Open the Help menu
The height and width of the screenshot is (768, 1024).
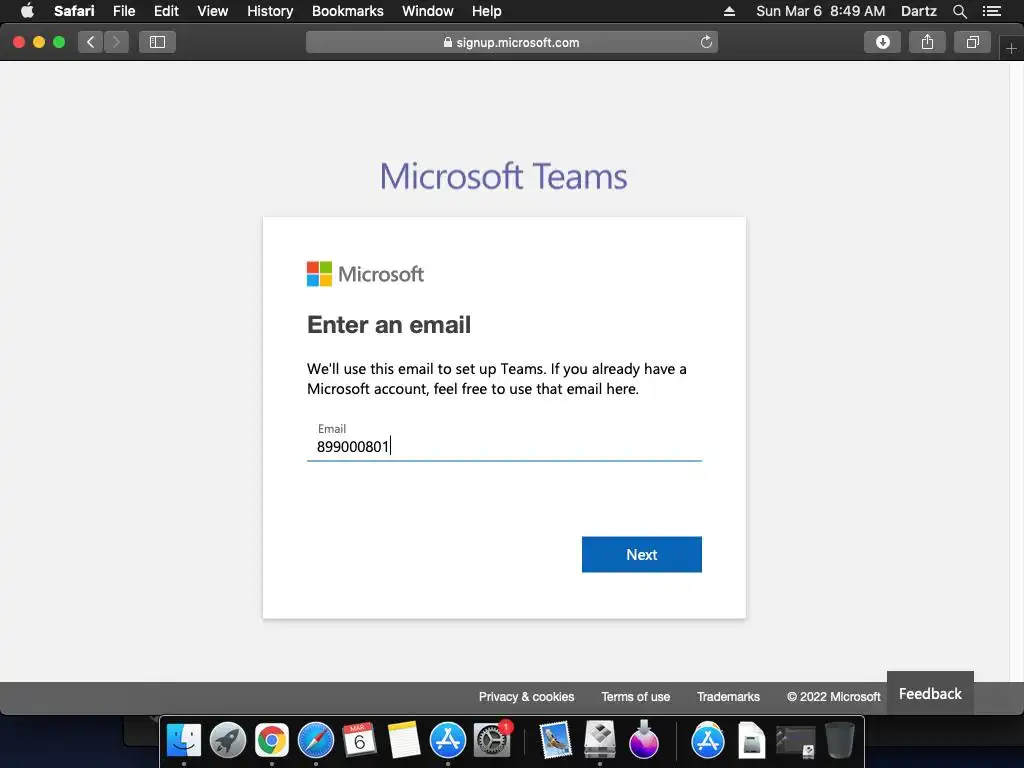[487, 11]
